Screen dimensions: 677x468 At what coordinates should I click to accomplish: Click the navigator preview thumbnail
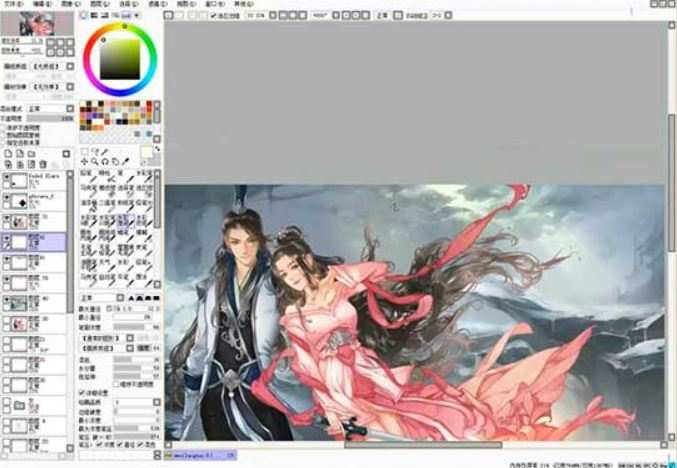coord(37,22)
